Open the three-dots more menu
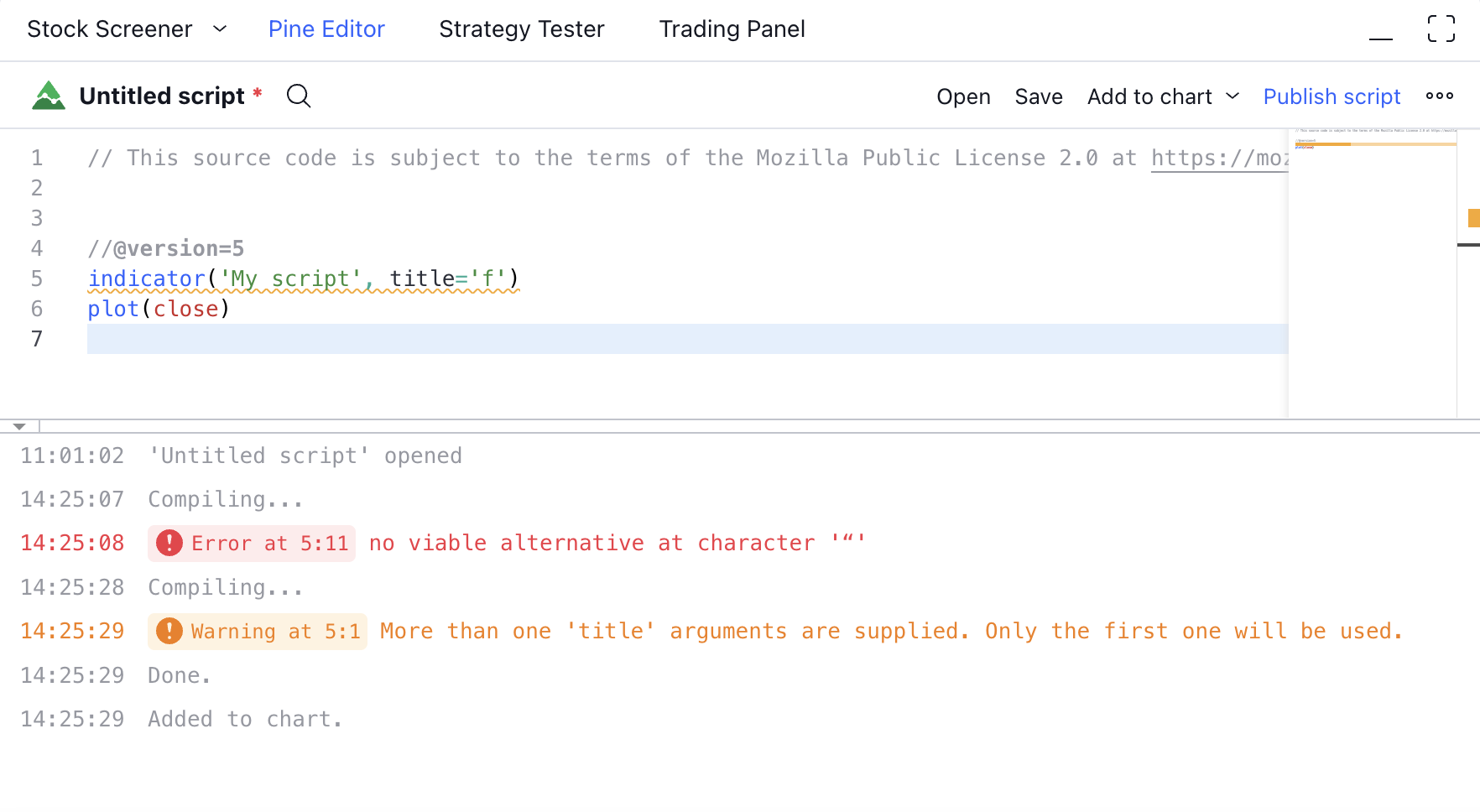Screen dimensions: 1480x812 [x=1440, y=96]
